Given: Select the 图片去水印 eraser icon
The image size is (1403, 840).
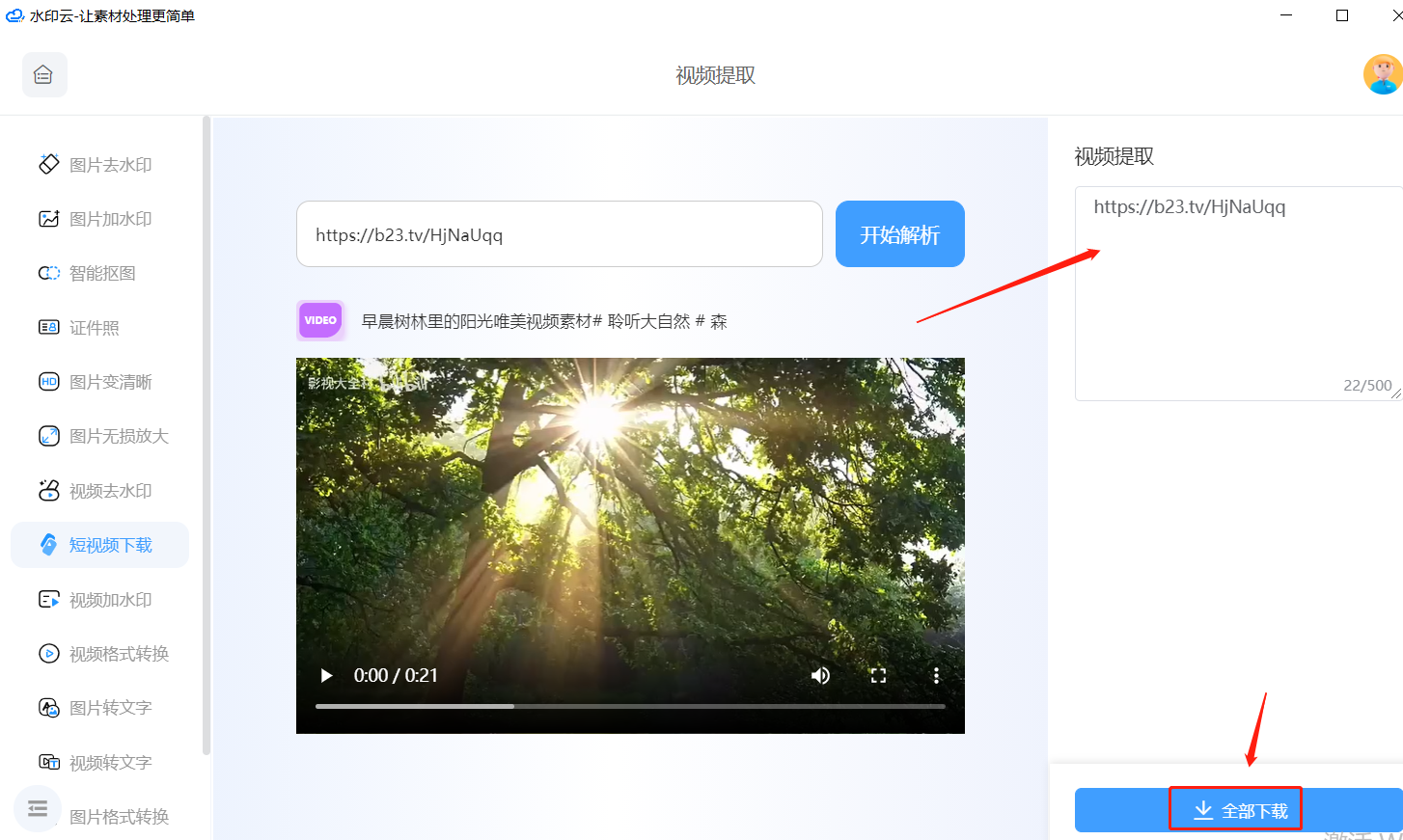Looking at the screenshot, I should point(49,164).
